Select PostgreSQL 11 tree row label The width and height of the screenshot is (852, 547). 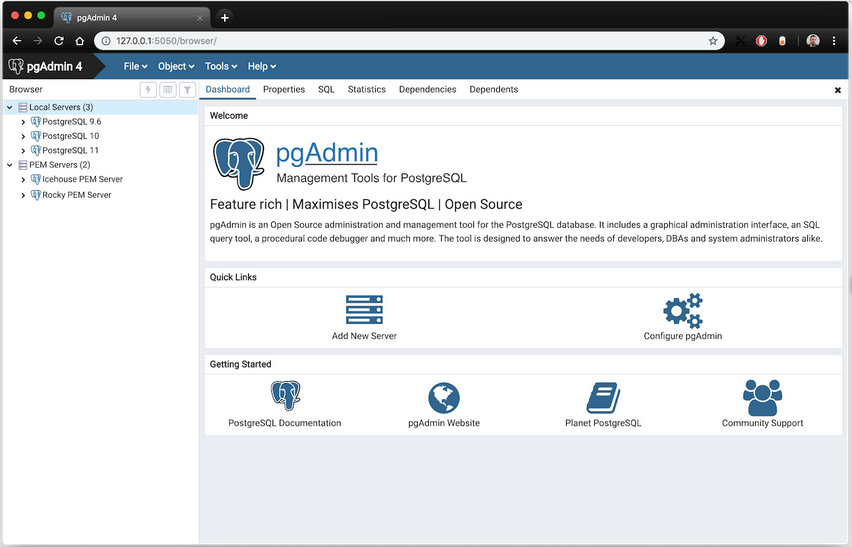tap(71, 150)
